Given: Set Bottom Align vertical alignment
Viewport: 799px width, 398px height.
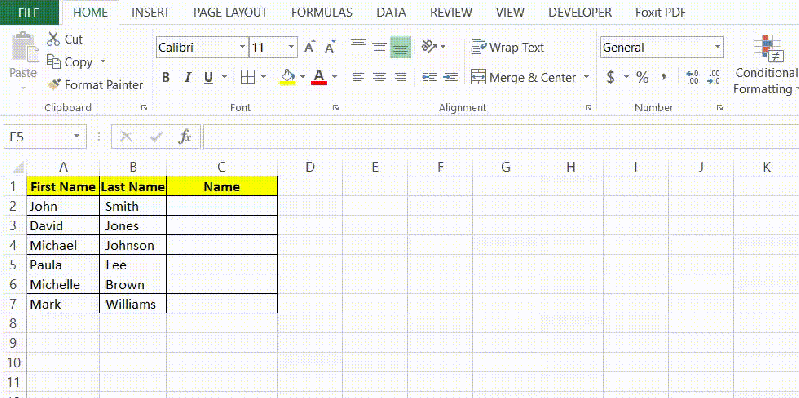Looking at the screenshot, I should 401,47.
